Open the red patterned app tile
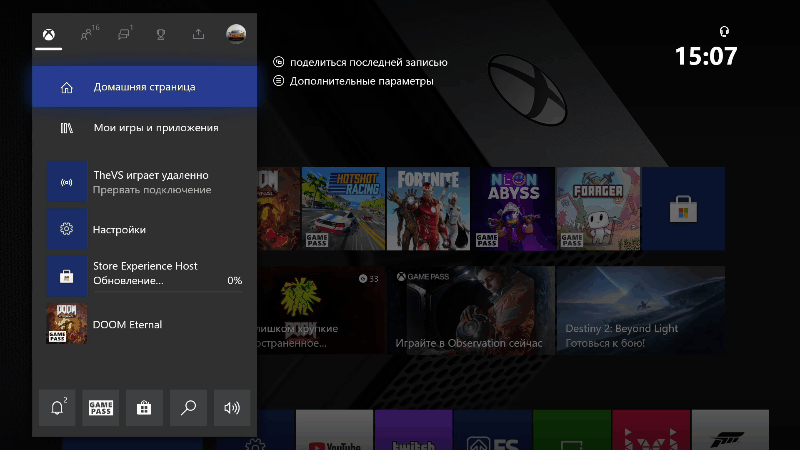This screenshot has height=450, width=800. 651,430
